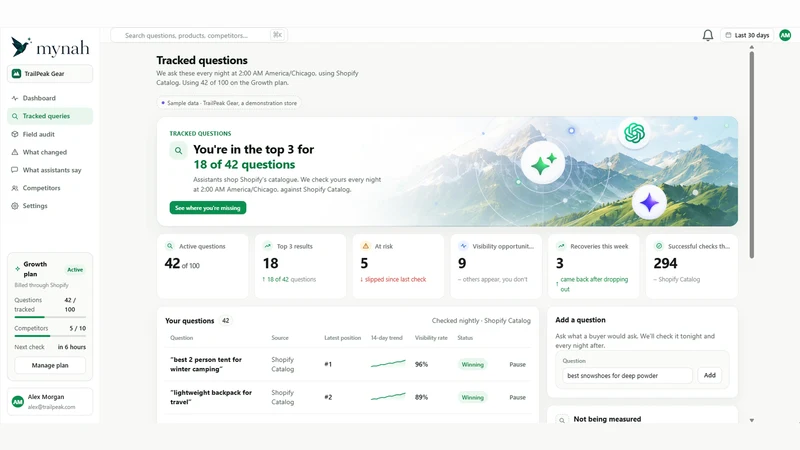800x450 pixels.
Task: Pause the lightweight backpack question
Action: click(x=517, y=397)
